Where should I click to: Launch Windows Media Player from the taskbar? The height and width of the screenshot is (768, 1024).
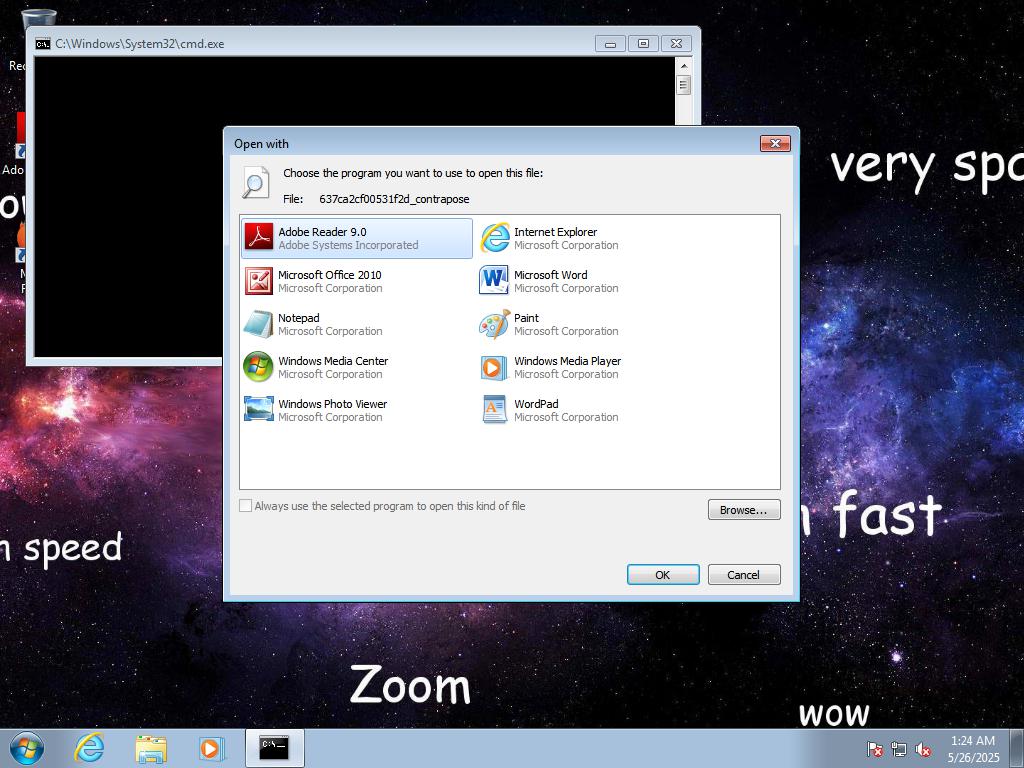click(x=212, y=748)
